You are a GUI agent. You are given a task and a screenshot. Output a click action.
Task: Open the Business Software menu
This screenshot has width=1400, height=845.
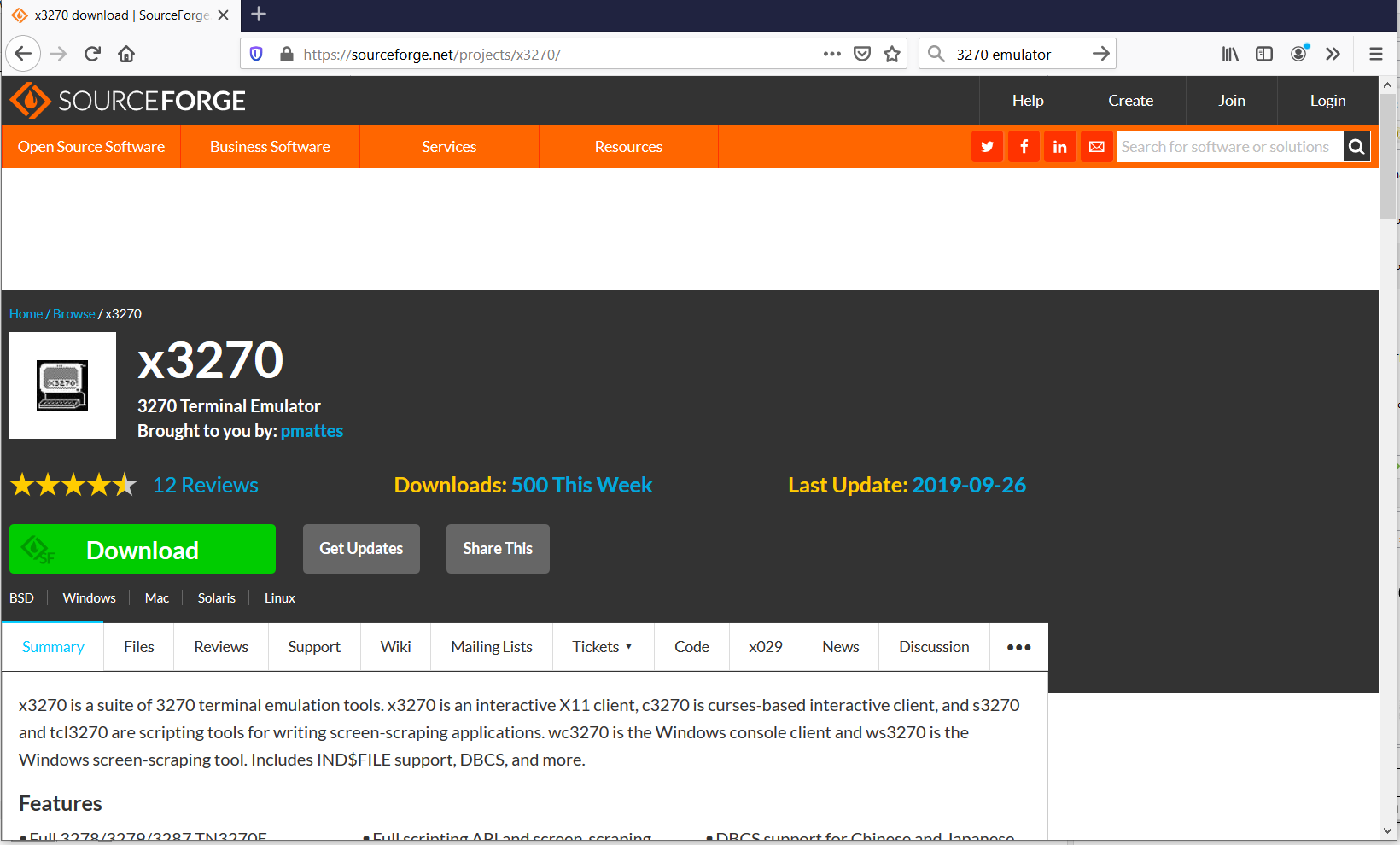270,147
